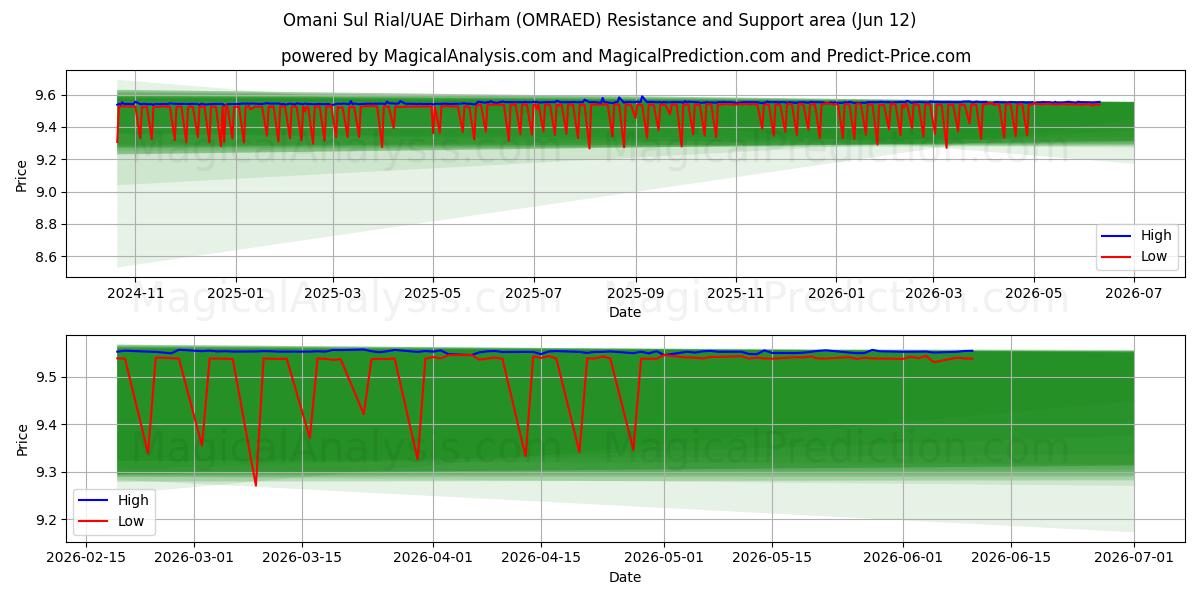Click the bottom chart's '2026-04-15' tick label
The width and height of the screenshot is (1200, 600).
[541, 558]
